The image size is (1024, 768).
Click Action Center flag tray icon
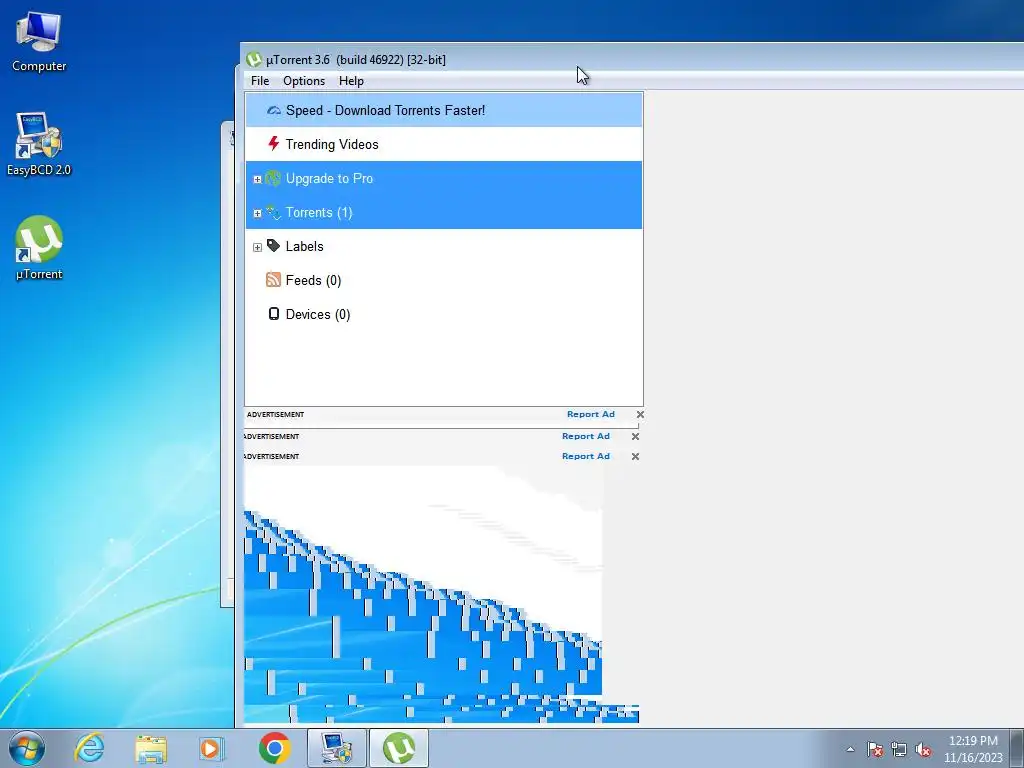(875, 749)
